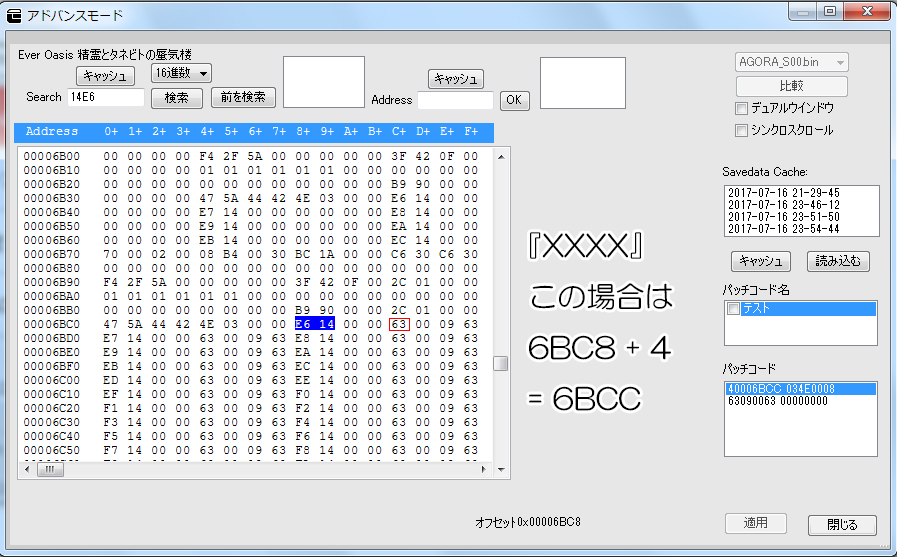Toggle the シンクロスクロール checkbox
The width and height of the screenshot is (897, 557).
[741, 130]
